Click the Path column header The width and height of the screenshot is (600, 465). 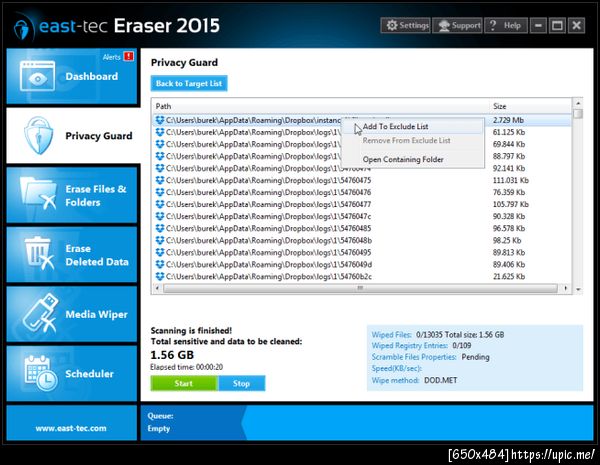[321, 106]
